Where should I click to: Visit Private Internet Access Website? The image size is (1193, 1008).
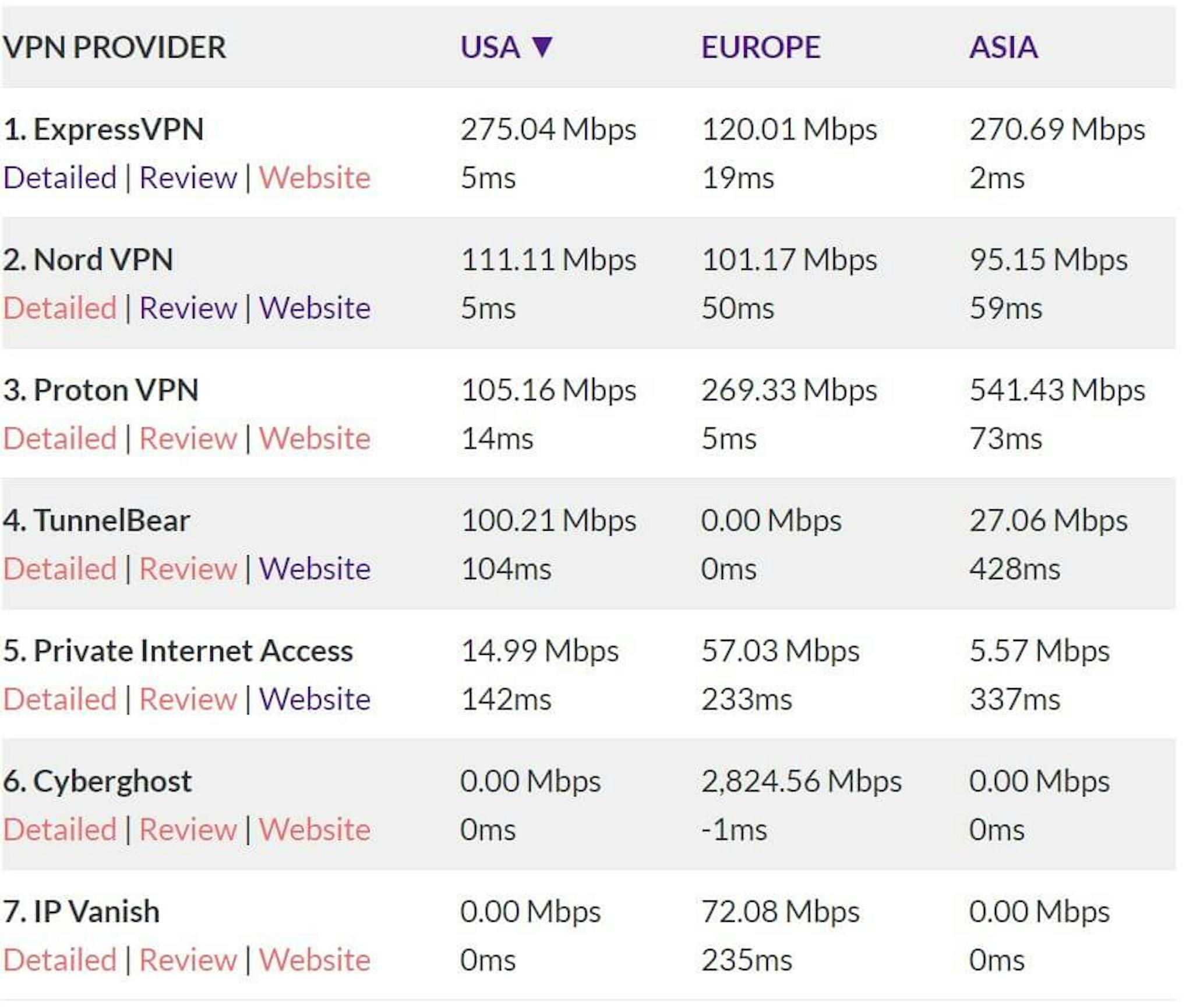pyautogui.click(x=315, y=699)
